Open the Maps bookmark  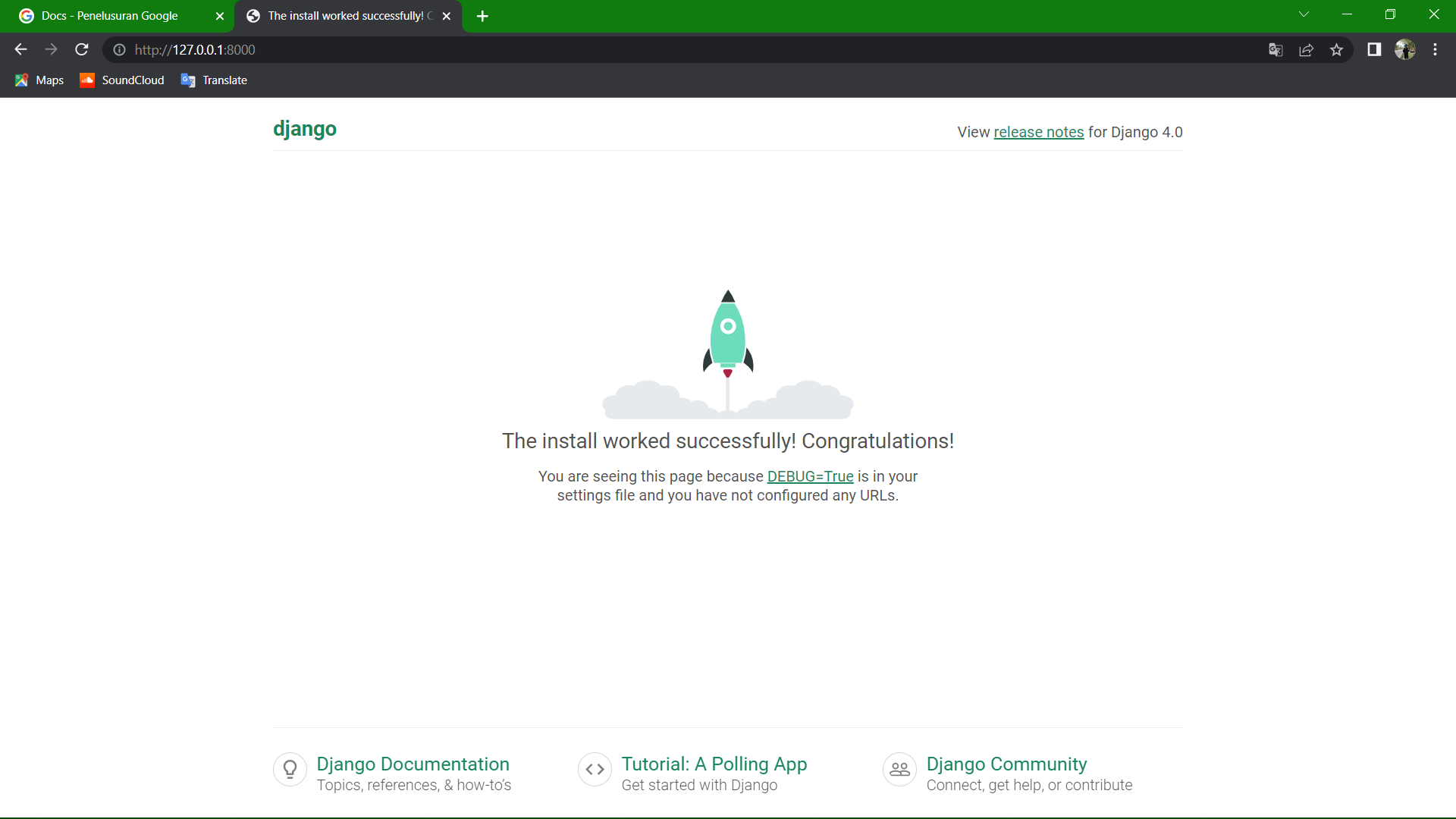coord(39,80)
